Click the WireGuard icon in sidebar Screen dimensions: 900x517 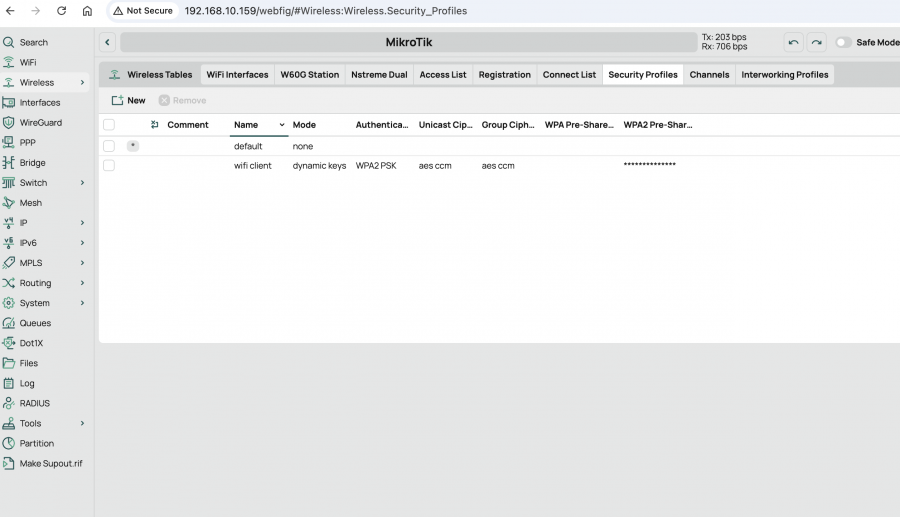click(9, 123)
